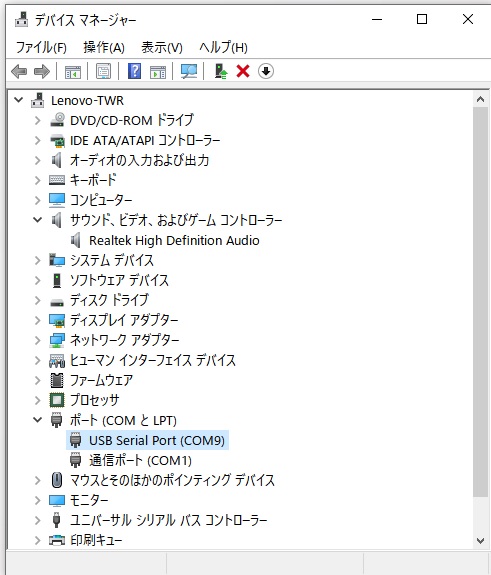
Task: Collapse the サウンド、ビデオ、およびゲーム コントローラー node
Action: coord(37,220)
